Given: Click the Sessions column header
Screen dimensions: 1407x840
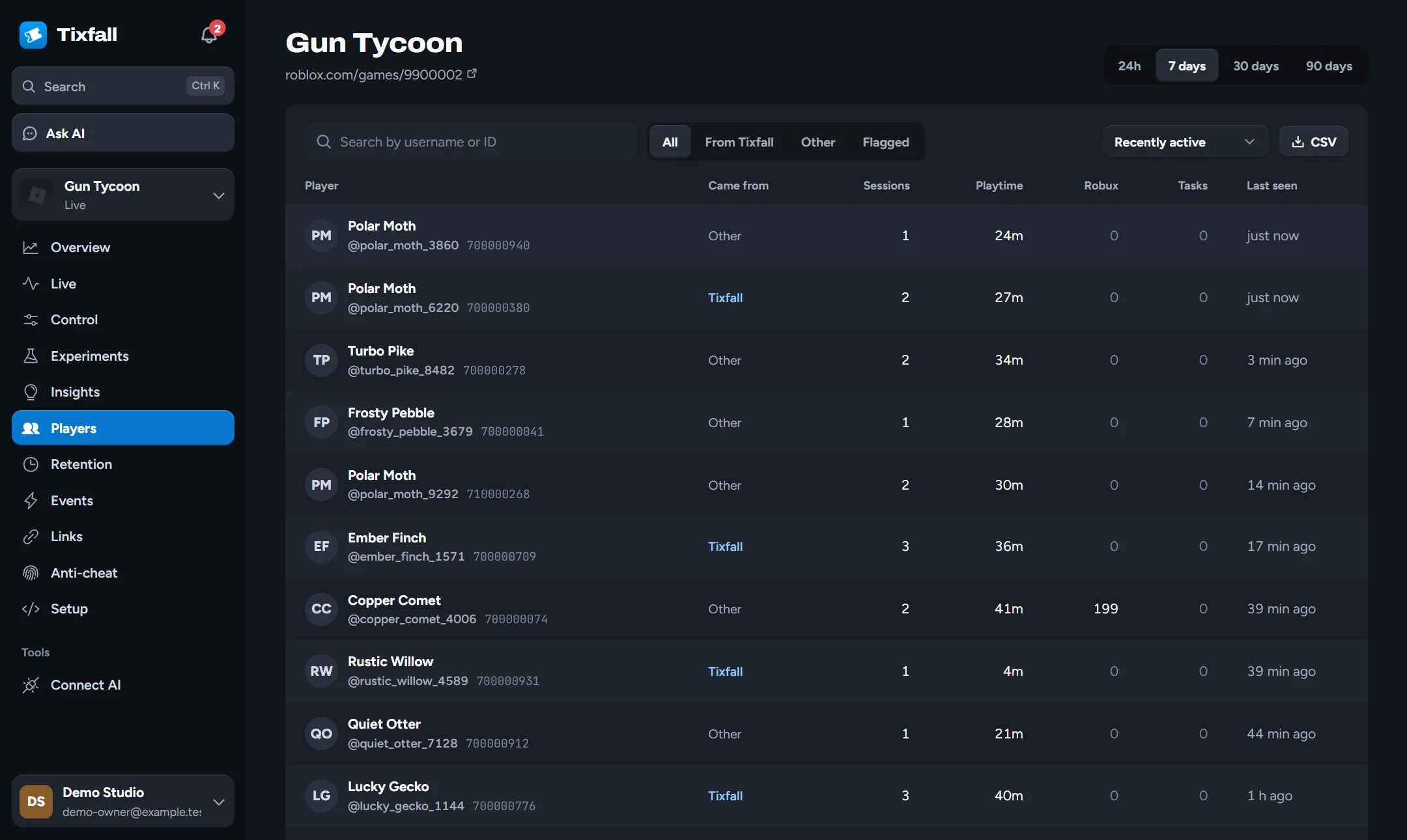Looking at the screenshot, I should point(886,186).
